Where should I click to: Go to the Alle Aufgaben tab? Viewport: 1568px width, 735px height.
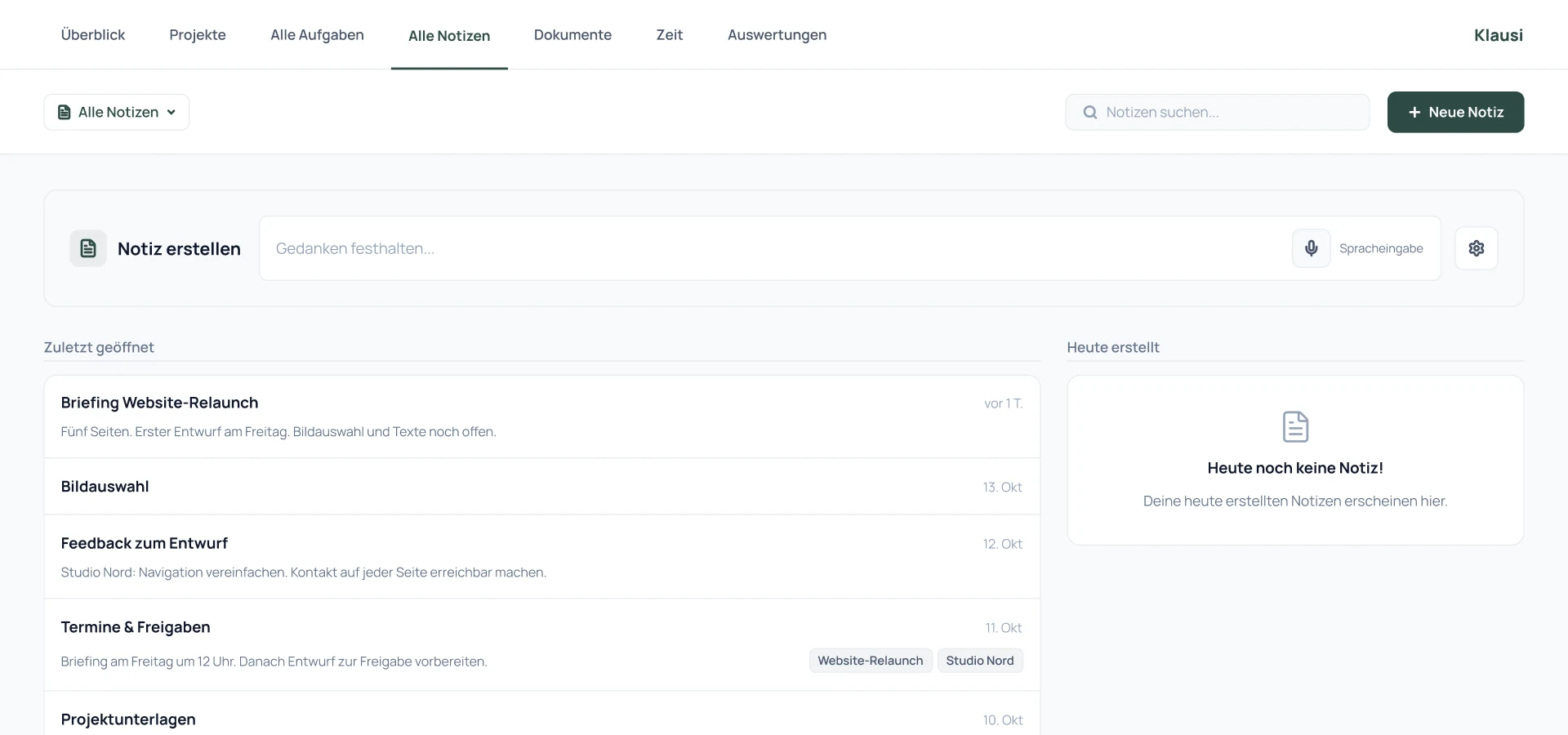pos(317,35)
